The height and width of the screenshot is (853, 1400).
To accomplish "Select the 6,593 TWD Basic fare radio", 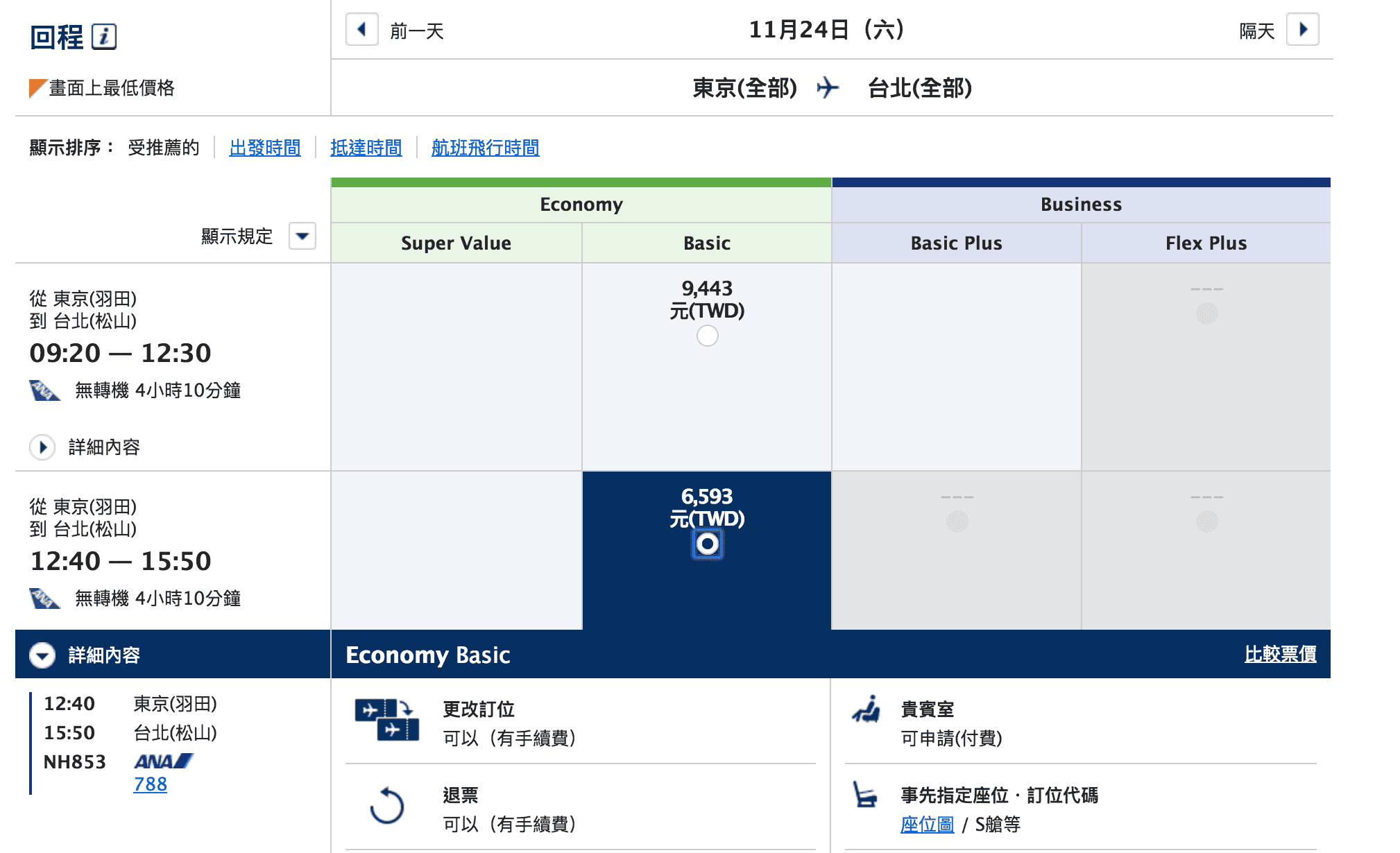I will [707, 544].
